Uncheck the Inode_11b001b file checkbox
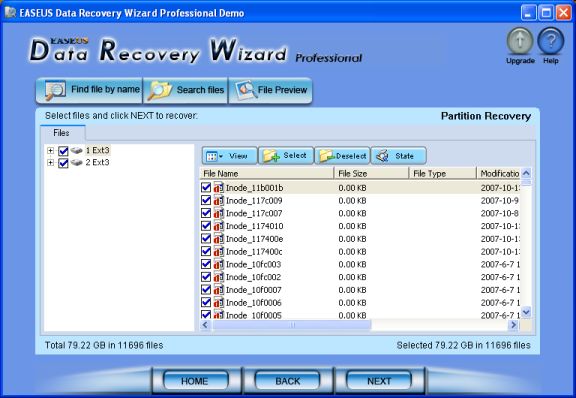576x398 pixels. [x=206, y=187]
